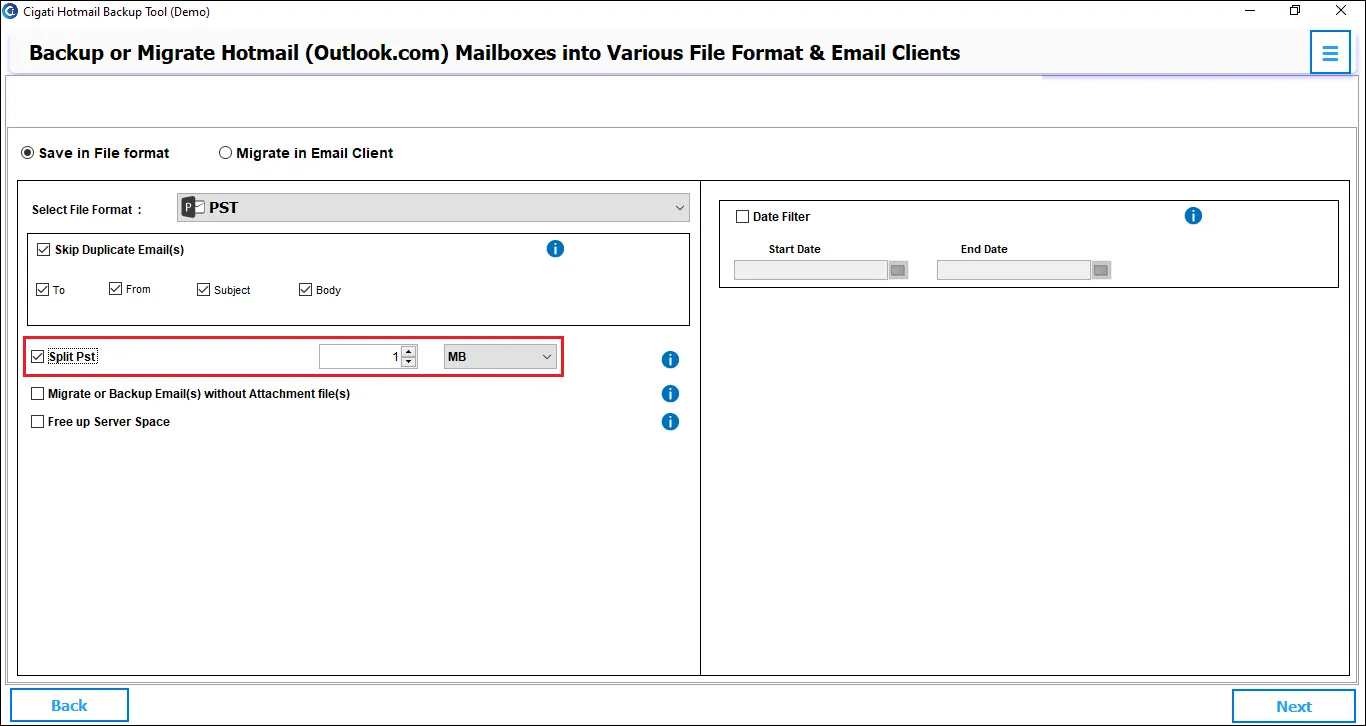The height and width of the screenshot is (726, 1366).
Task: Open the MB size unit dropdown
Action: tap(500, 357)
